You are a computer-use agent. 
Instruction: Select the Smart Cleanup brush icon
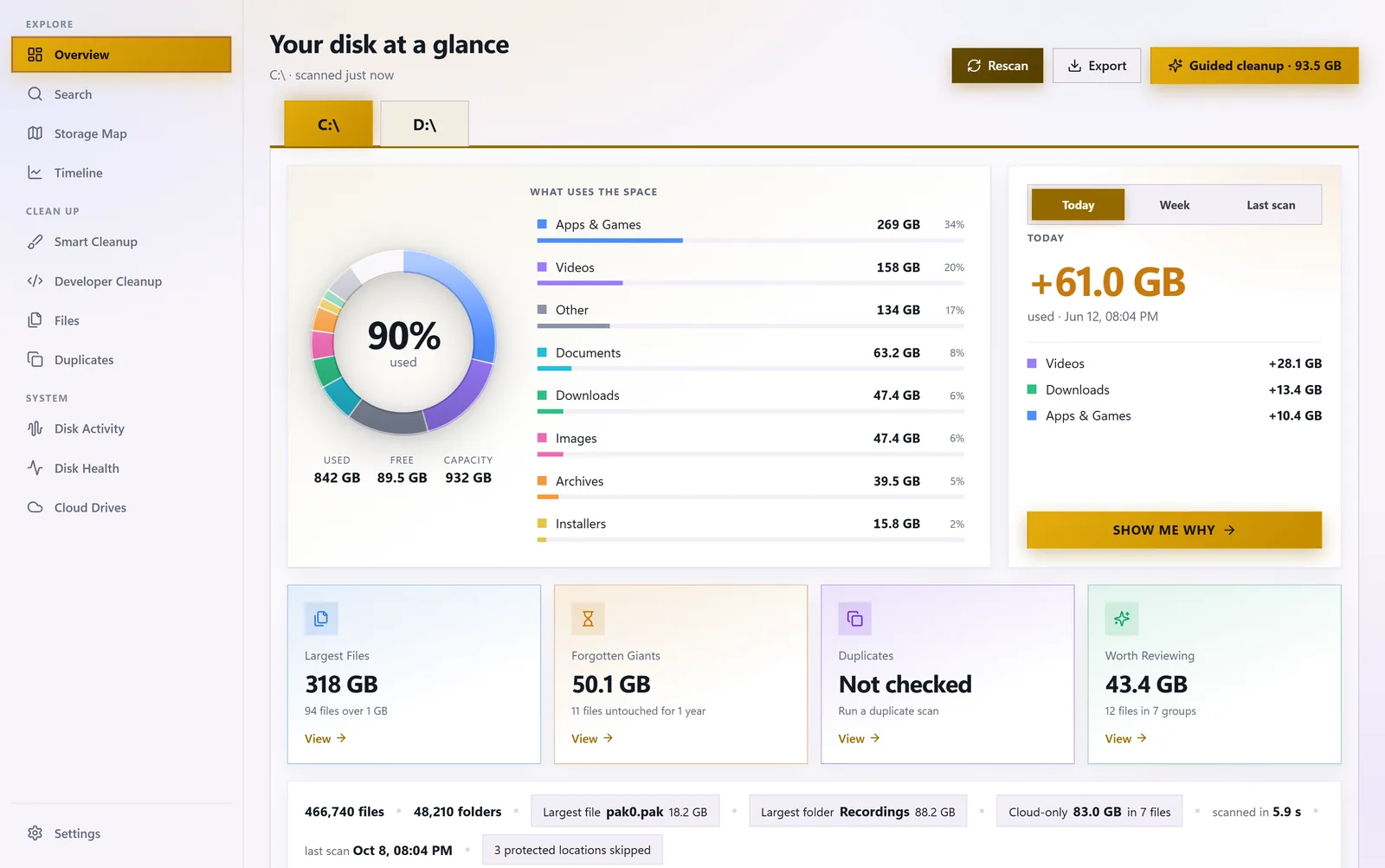click(x=35, y=241)
